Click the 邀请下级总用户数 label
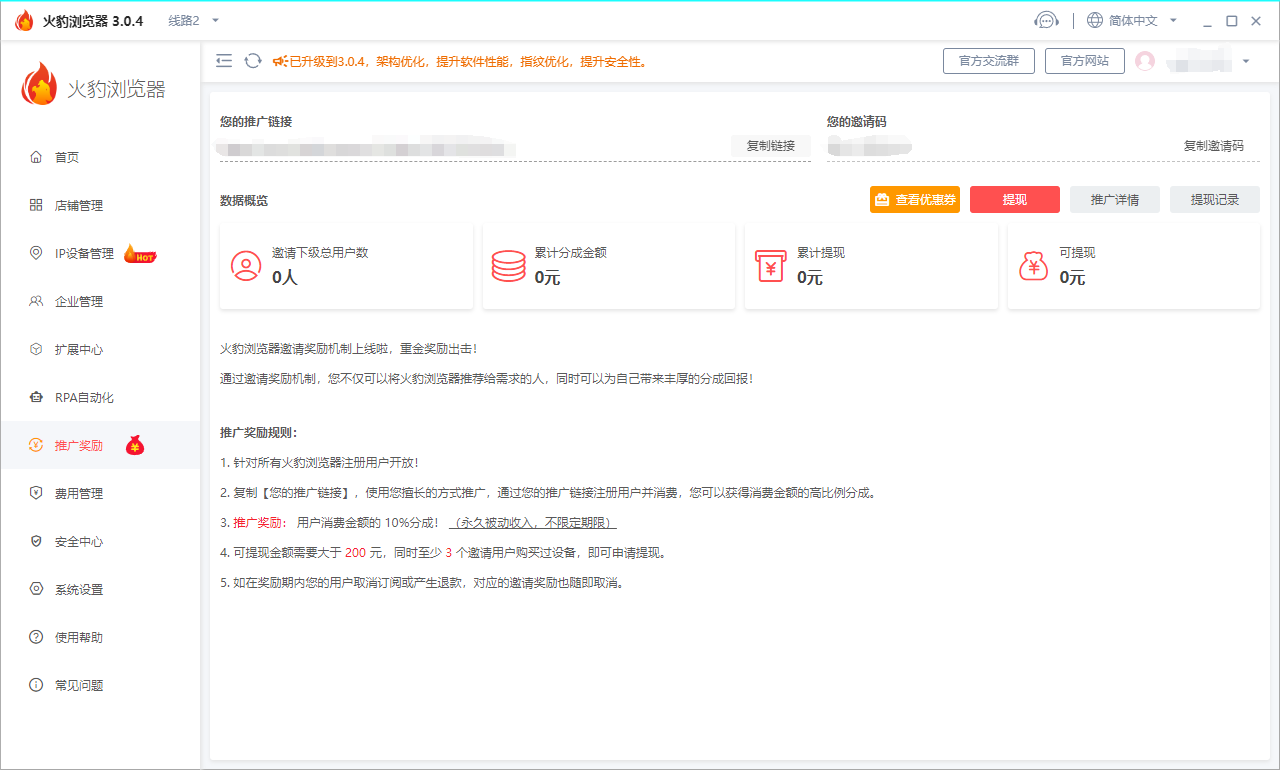 [x=320, y=253]
